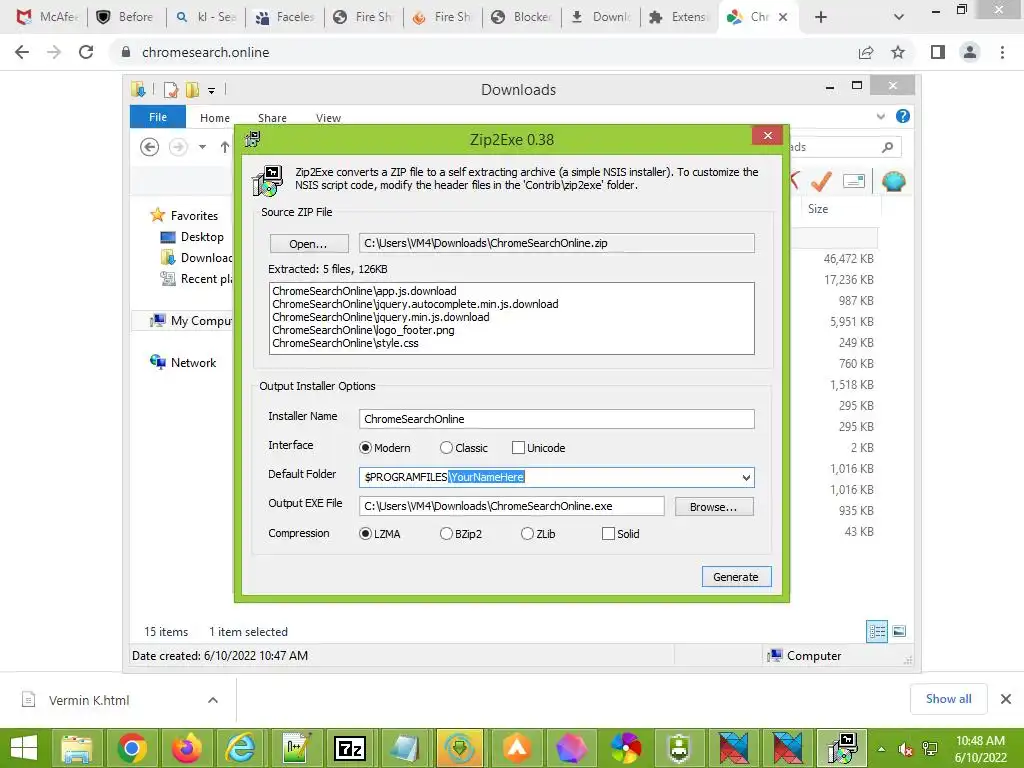Click the Chrome share page icon
The width and height of the screenshot is (1024, 768).
coord(866,52)
